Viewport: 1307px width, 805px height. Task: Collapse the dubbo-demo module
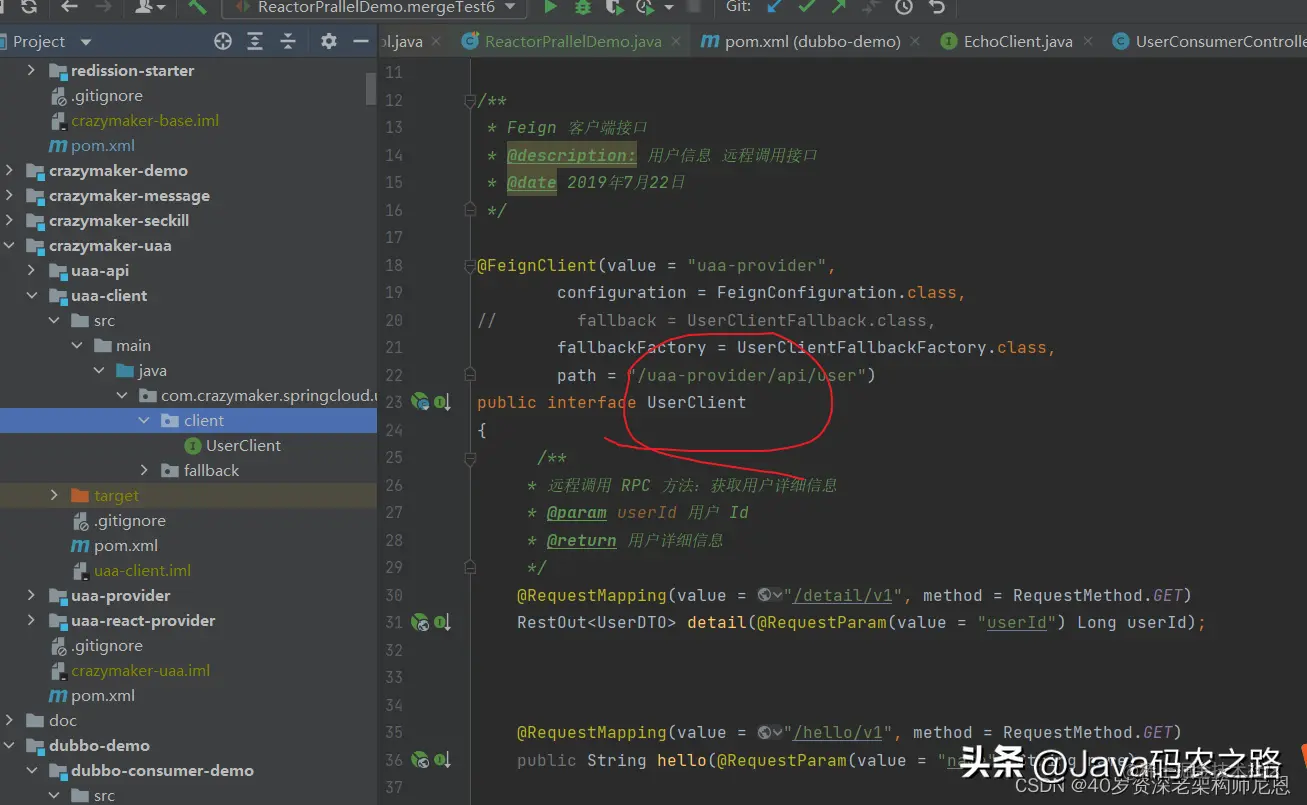click(x=9, y=746)
